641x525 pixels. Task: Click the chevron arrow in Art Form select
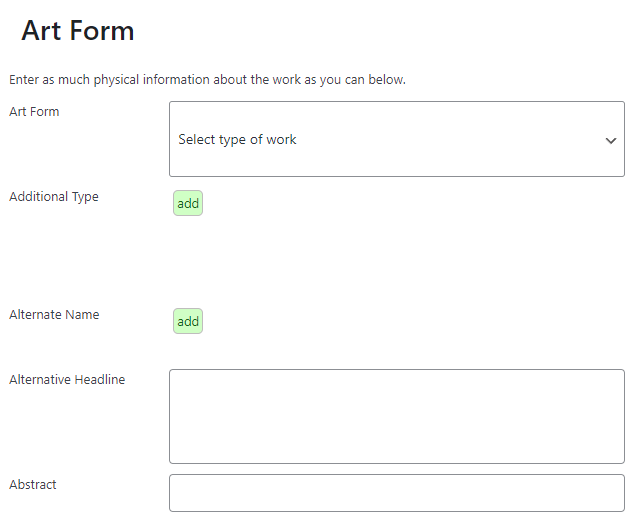[x=611, y=141]
